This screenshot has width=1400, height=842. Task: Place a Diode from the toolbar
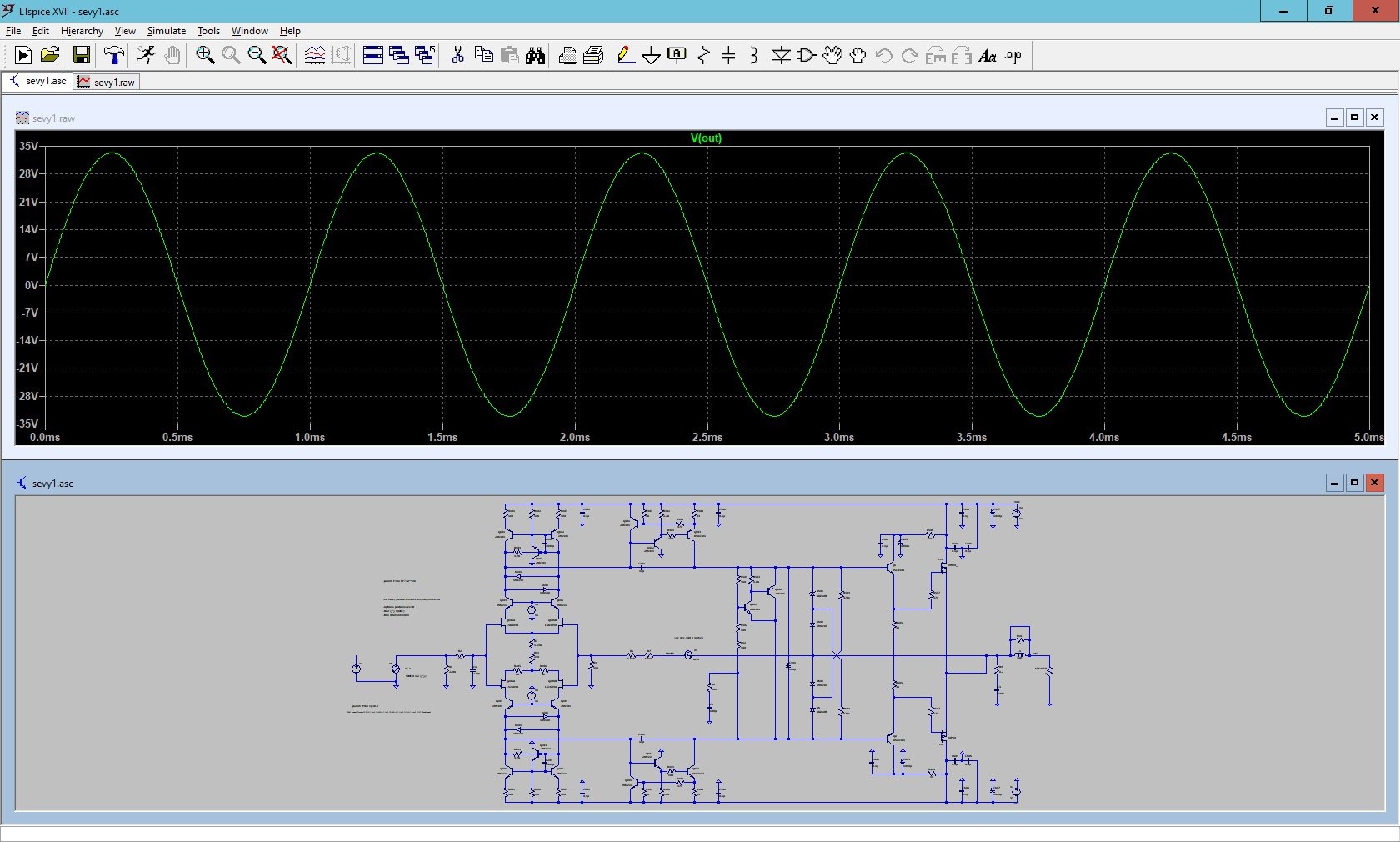click(x=781, y=55)
